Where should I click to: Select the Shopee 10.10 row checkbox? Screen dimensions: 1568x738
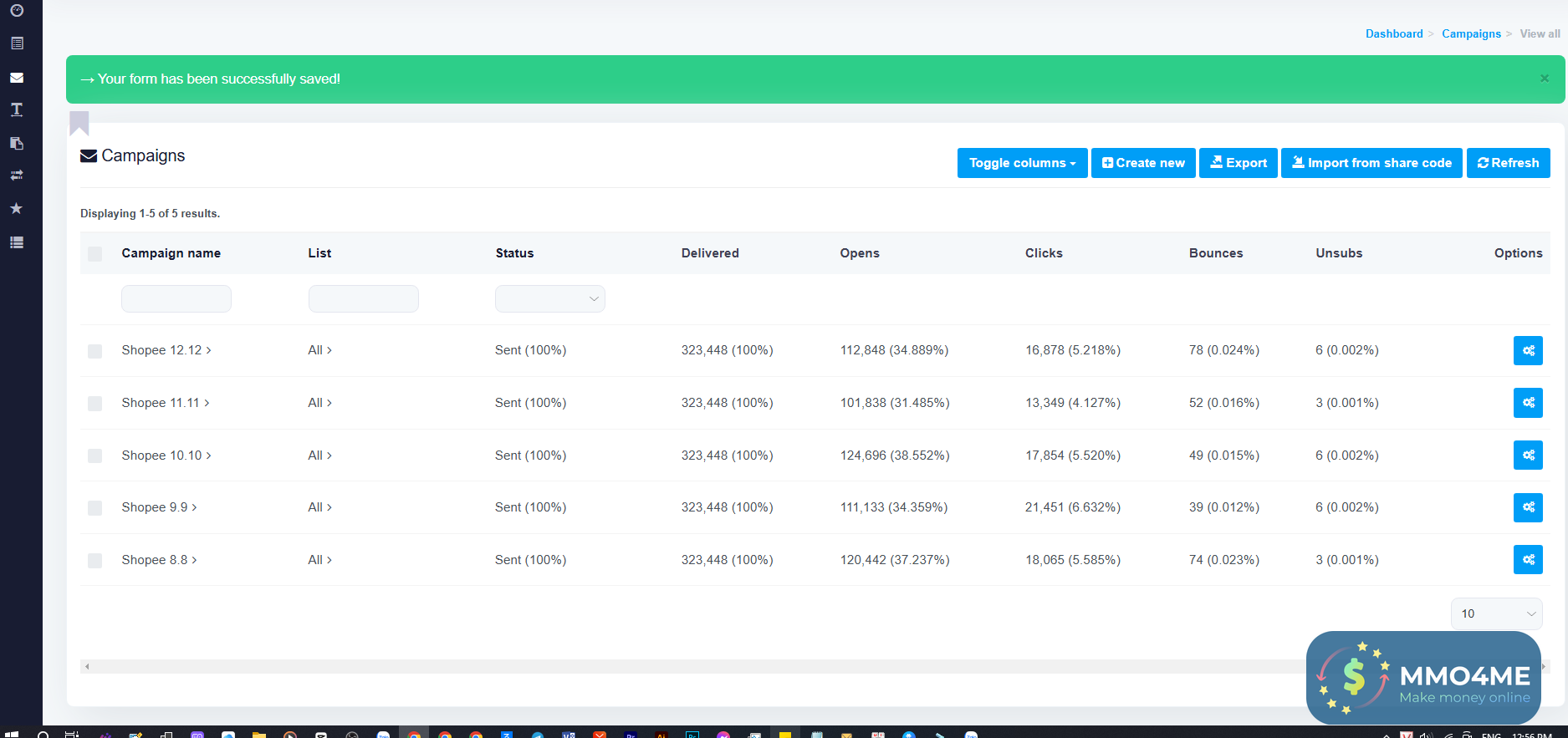coord(95,456)
